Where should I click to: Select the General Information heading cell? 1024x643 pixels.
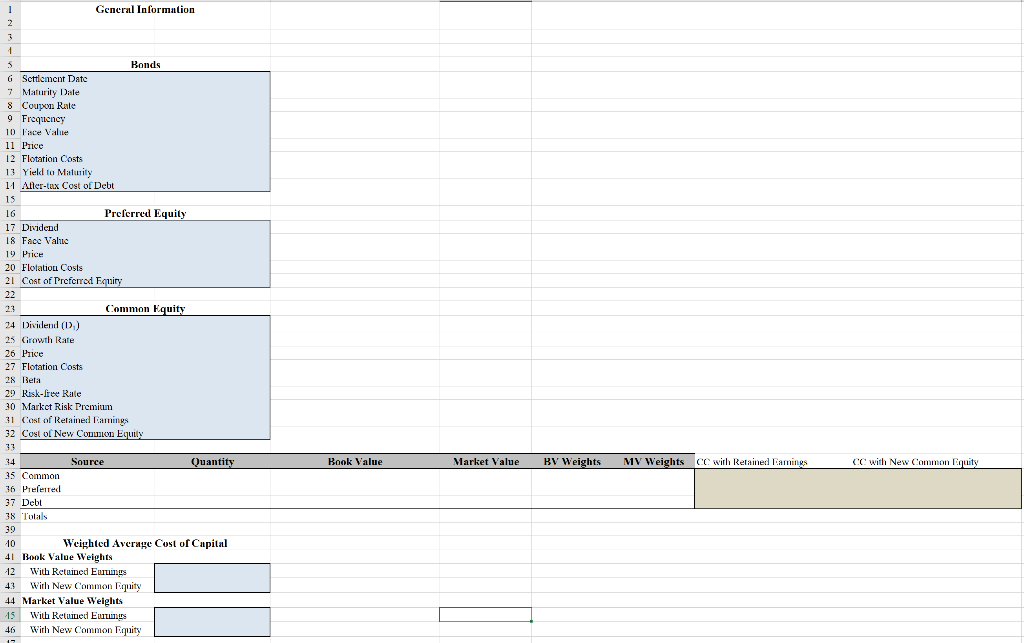pyautogui.click(x=145, y=9)
